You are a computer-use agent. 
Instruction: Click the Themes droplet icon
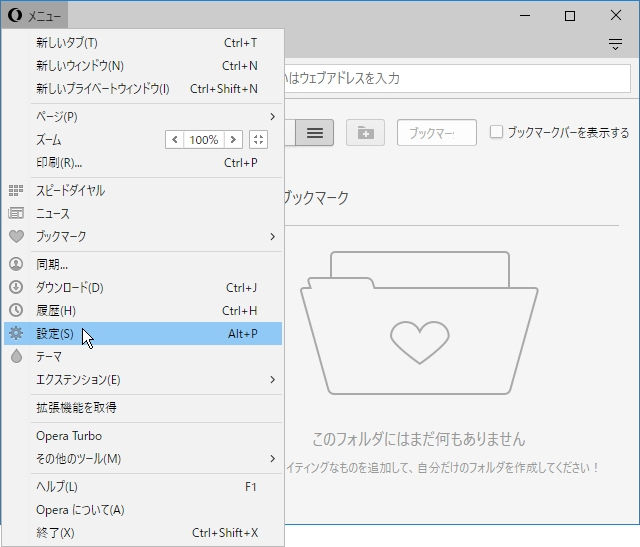[16, 356]
